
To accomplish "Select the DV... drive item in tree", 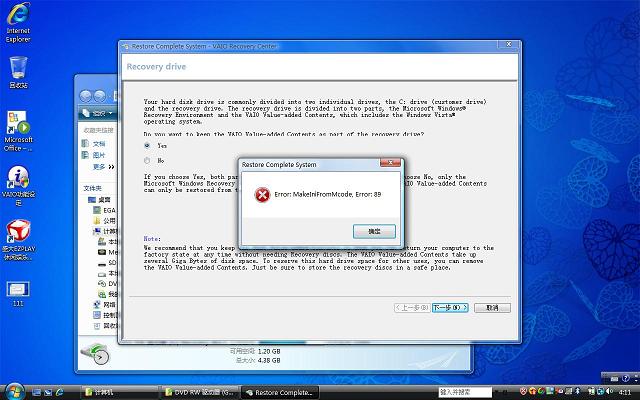I will tap(108, 284).
